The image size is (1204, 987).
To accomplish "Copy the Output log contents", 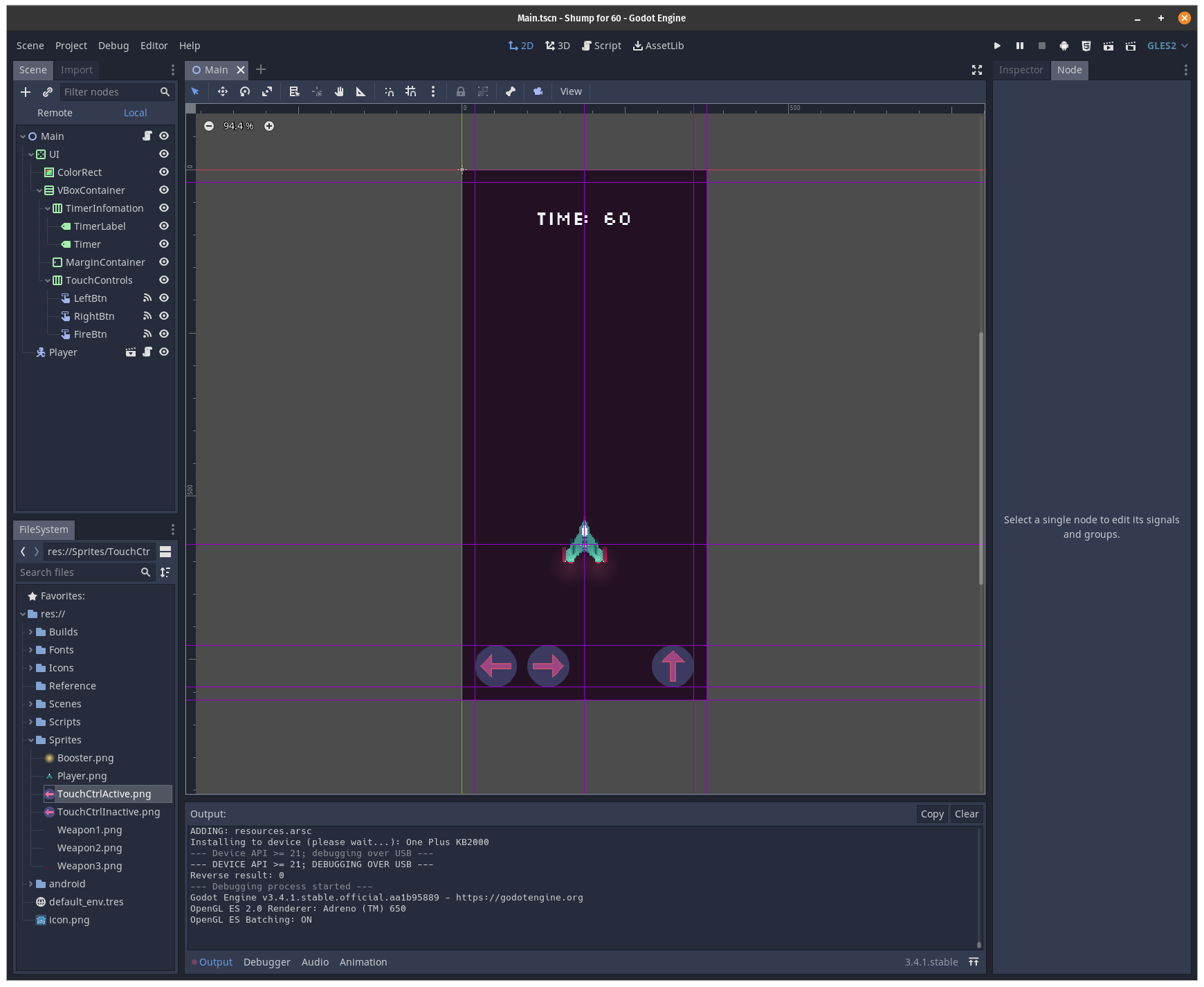I will tap(932, 814).
